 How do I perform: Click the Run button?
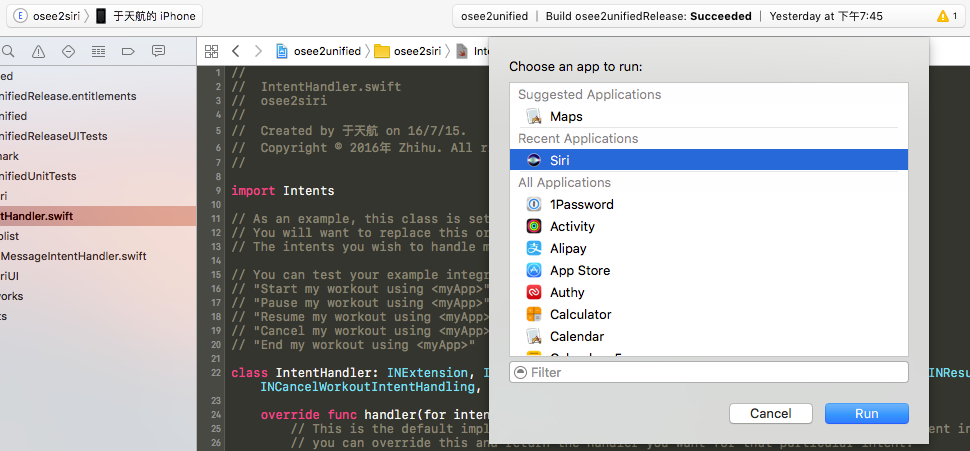coord(867,413)
